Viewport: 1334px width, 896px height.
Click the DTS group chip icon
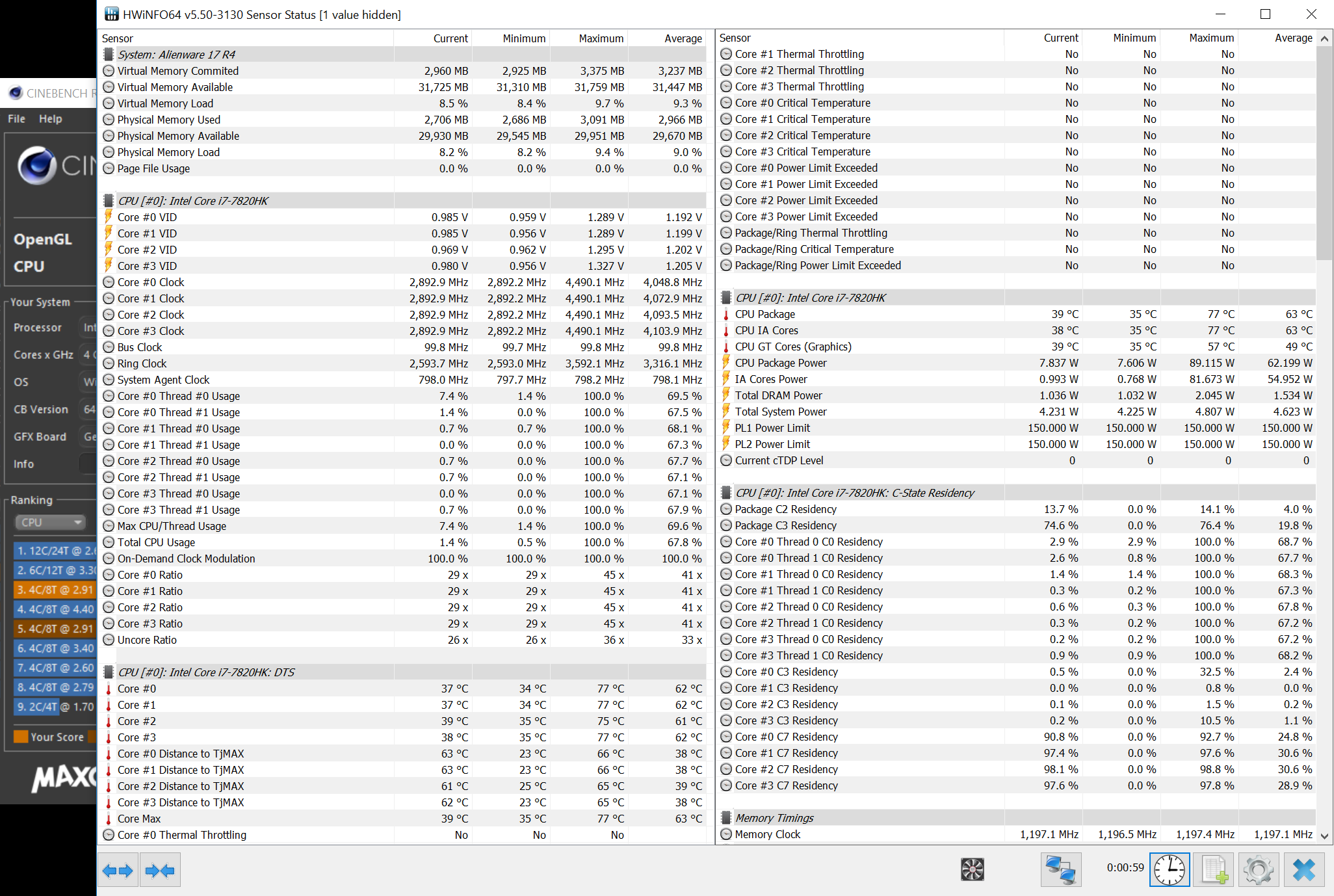tap(109, 672)
